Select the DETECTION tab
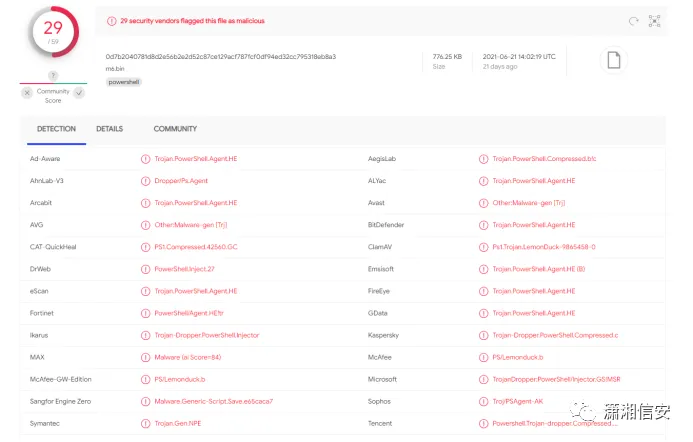 coord(56,129)
